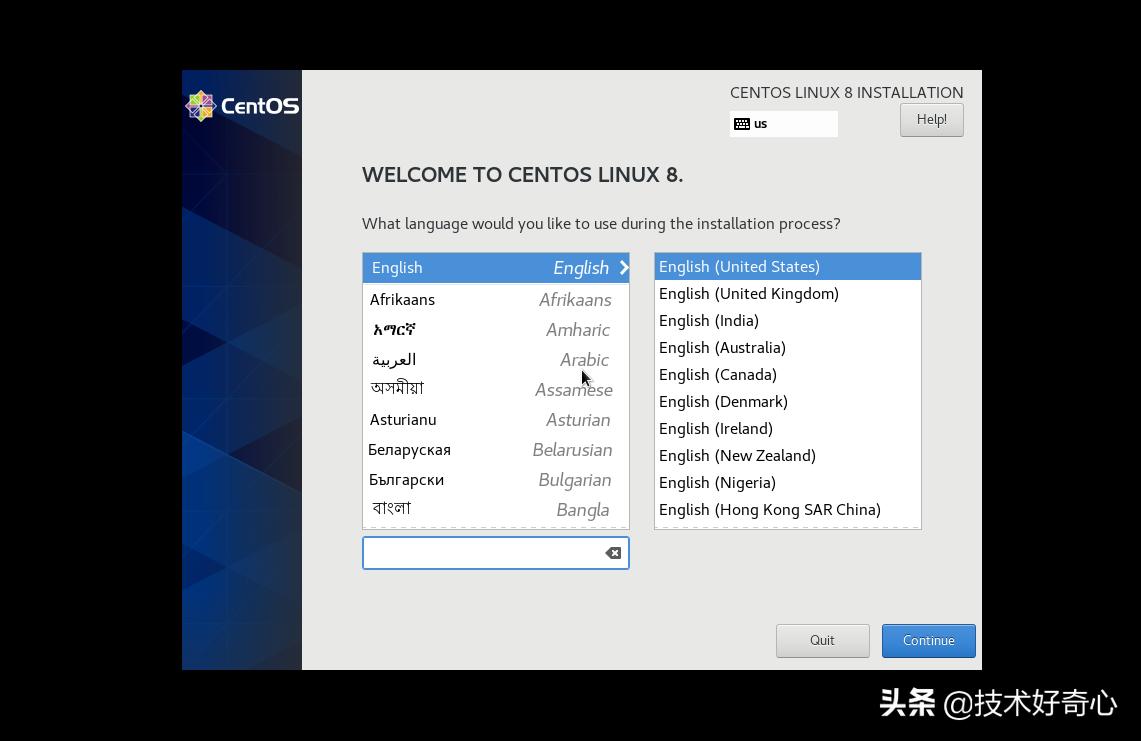Click the CentOS logo
Image resolution: width=1141 pixels, height=741 pixels.
pyautogui.click(x=242, y=105)
